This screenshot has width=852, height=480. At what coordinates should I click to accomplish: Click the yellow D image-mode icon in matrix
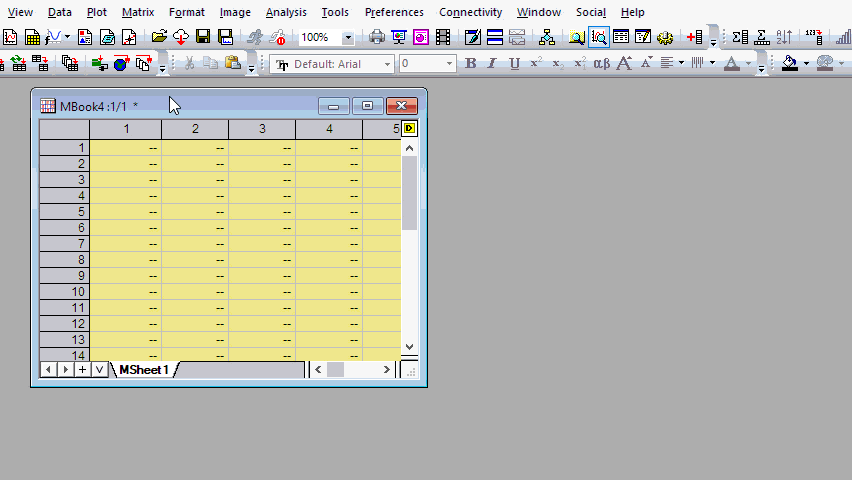[x=409, y=129]
